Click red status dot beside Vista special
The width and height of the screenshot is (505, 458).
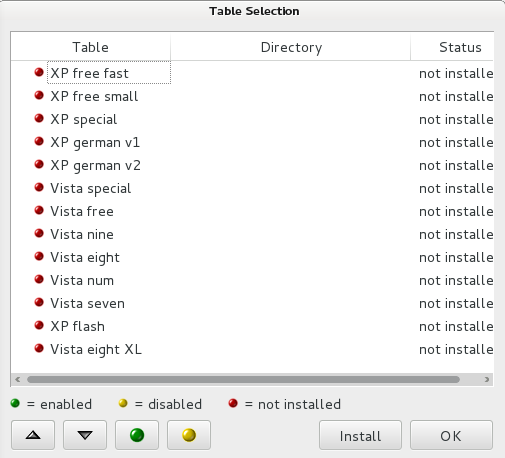pyautogui.click(x=39, y=187)
